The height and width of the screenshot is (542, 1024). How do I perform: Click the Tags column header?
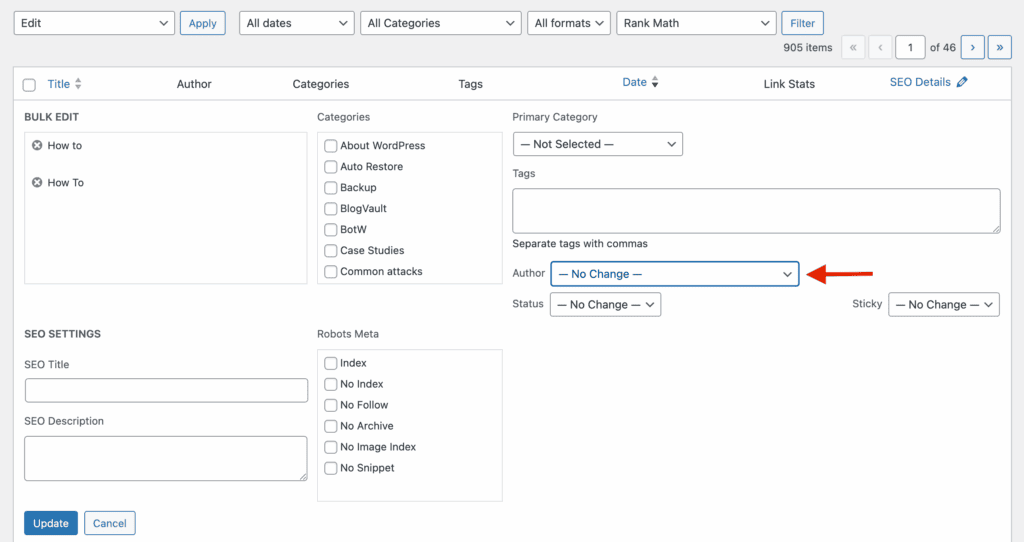point(470,84)
